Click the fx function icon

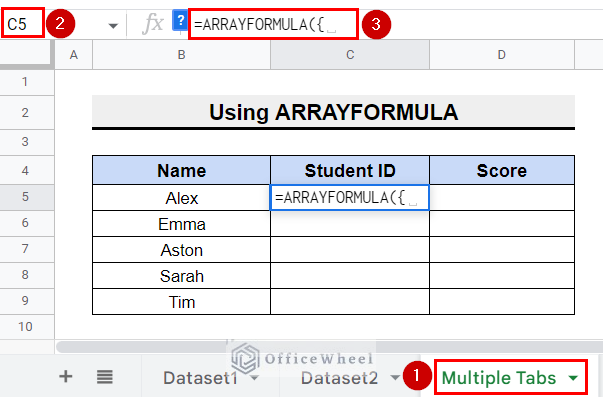153,24
